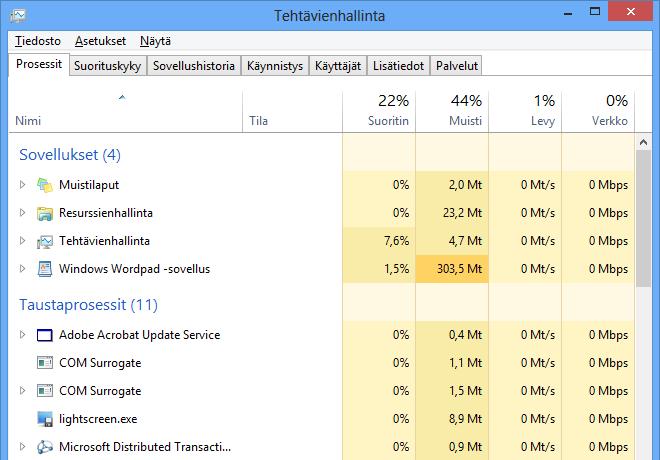Screen dimensions: 660x460
Task: Click the Adobe Acrobat Update Service icon
Action: point(45,335)
